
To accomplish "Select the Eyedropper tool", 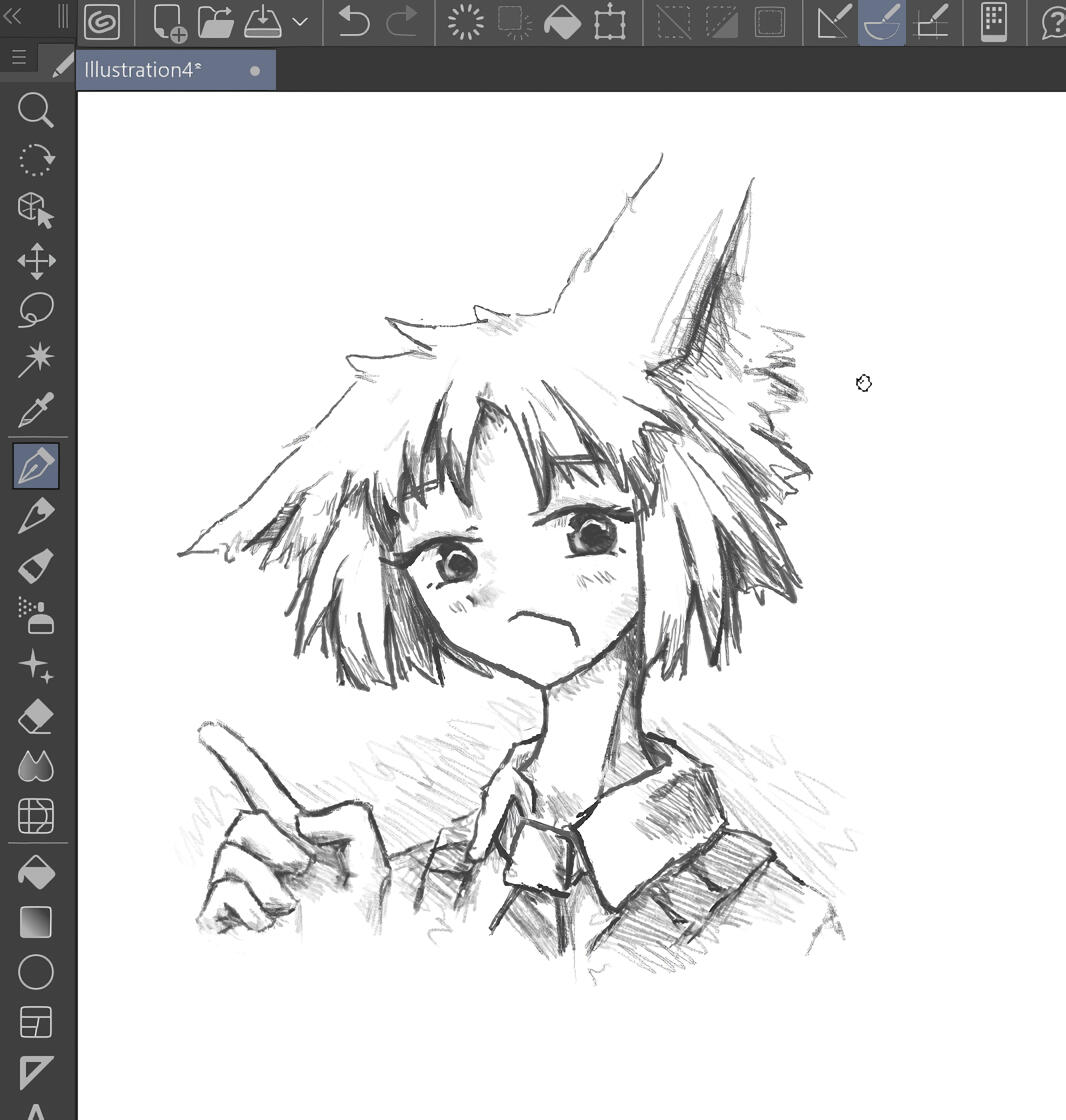I will [x=36, y=410].
